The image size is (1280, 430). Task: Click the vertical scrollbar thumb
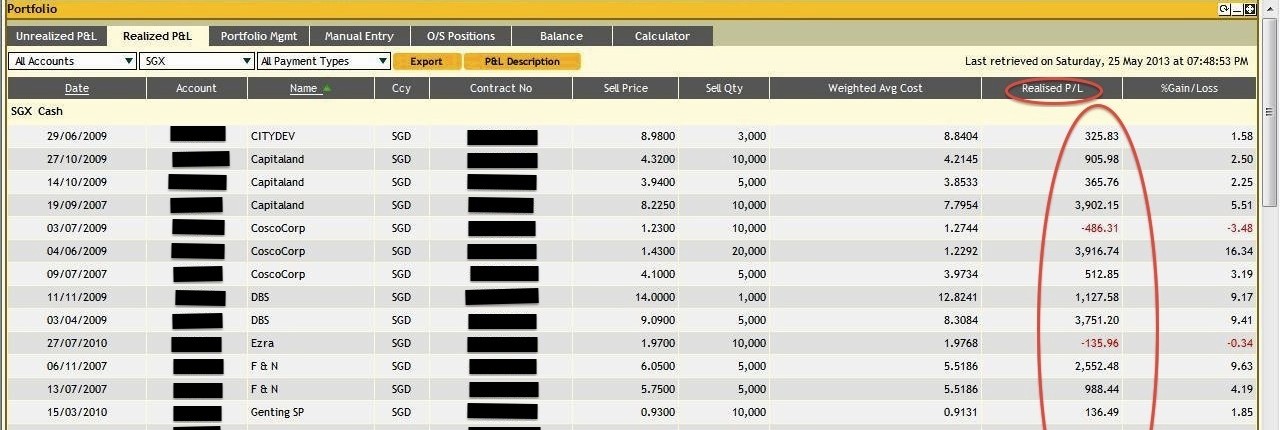tap(1269, 111)
